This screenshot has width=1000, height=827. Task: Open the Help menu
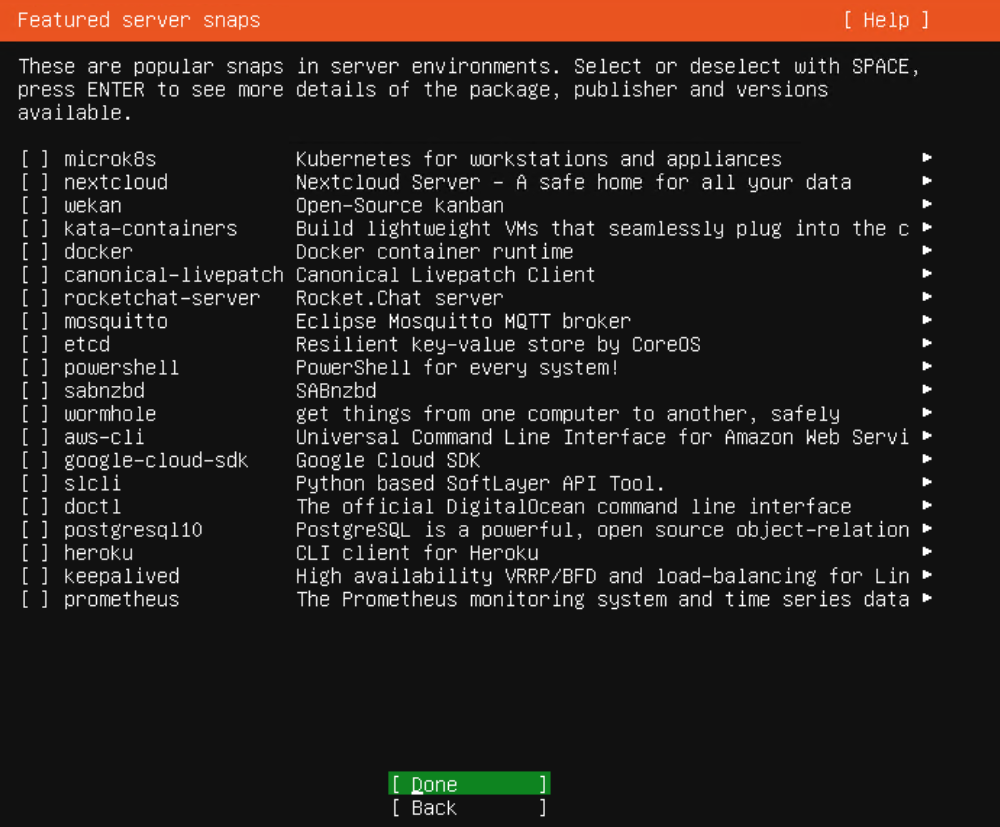click(x=885, y=20)
